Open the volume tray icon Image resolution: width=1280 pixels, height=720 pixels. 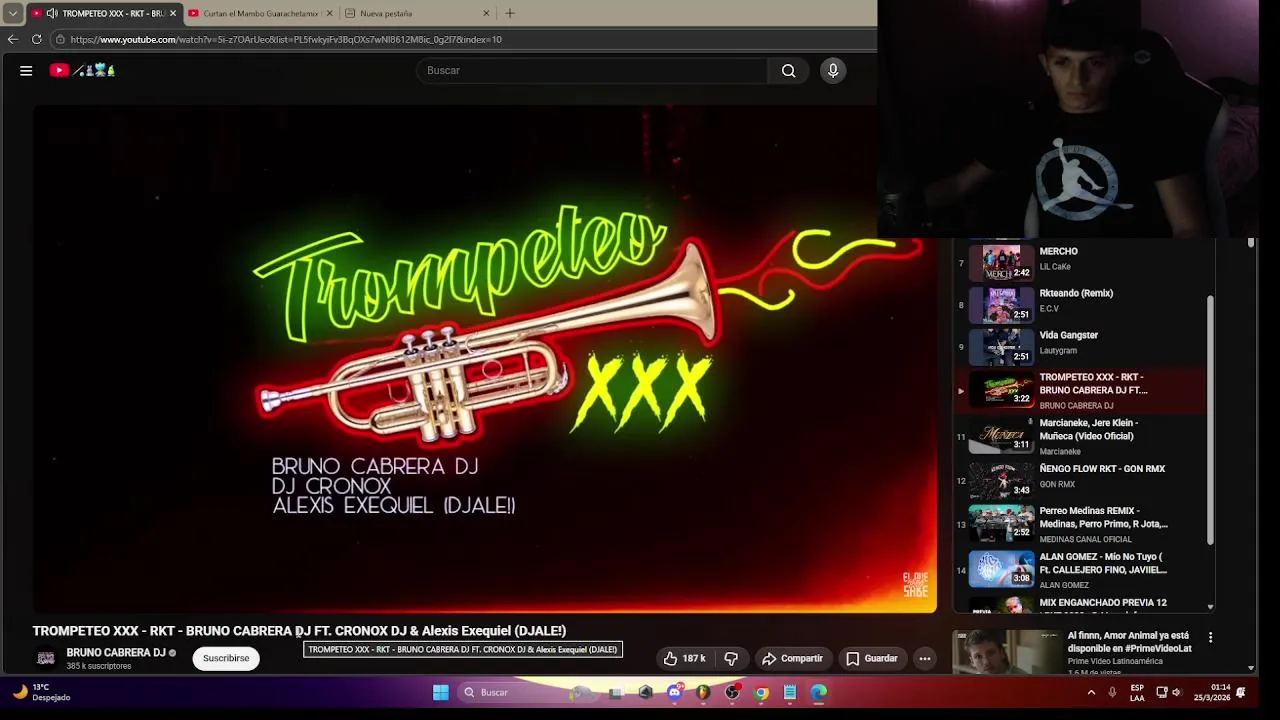pyautogui.click(x=1176, y=692)
